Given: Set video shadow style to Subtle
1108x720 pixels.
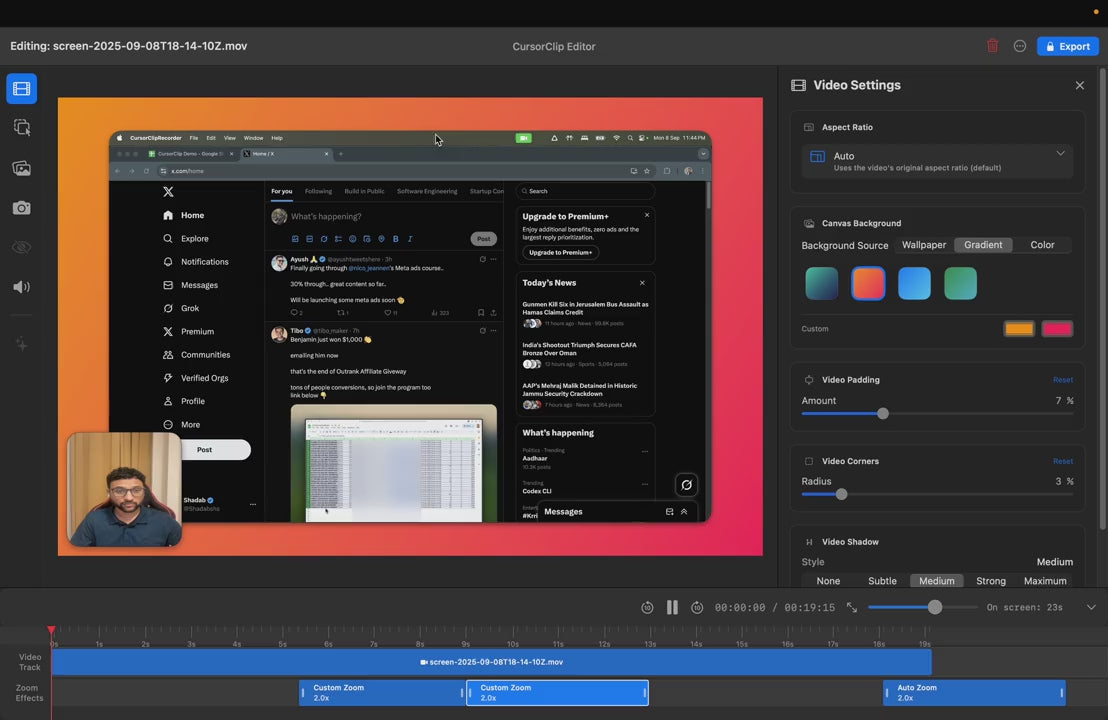Looking at the screenshot, I should pos(882,581).
